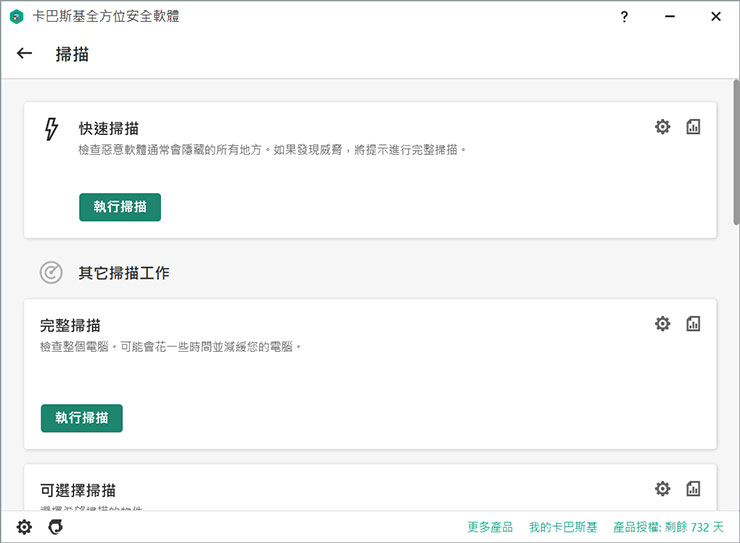Click the 掃描 page title

point(72,54)
